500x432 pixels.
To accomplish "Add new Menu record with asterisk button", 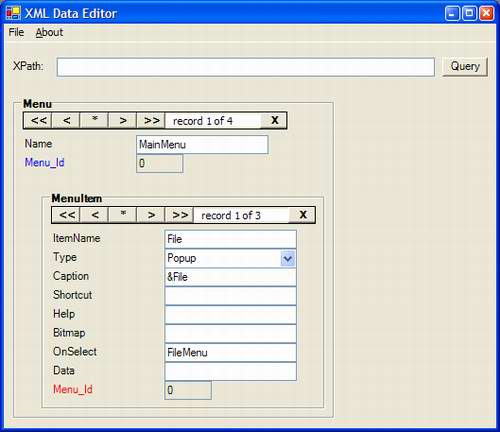I will point(94,120).
